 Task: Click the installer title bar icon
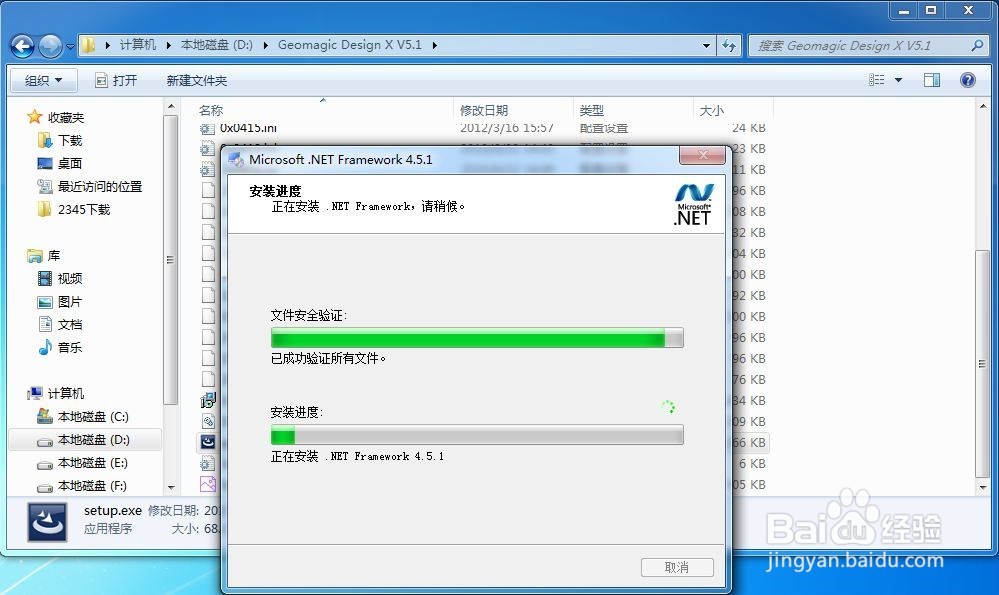(x=236, y=159)
